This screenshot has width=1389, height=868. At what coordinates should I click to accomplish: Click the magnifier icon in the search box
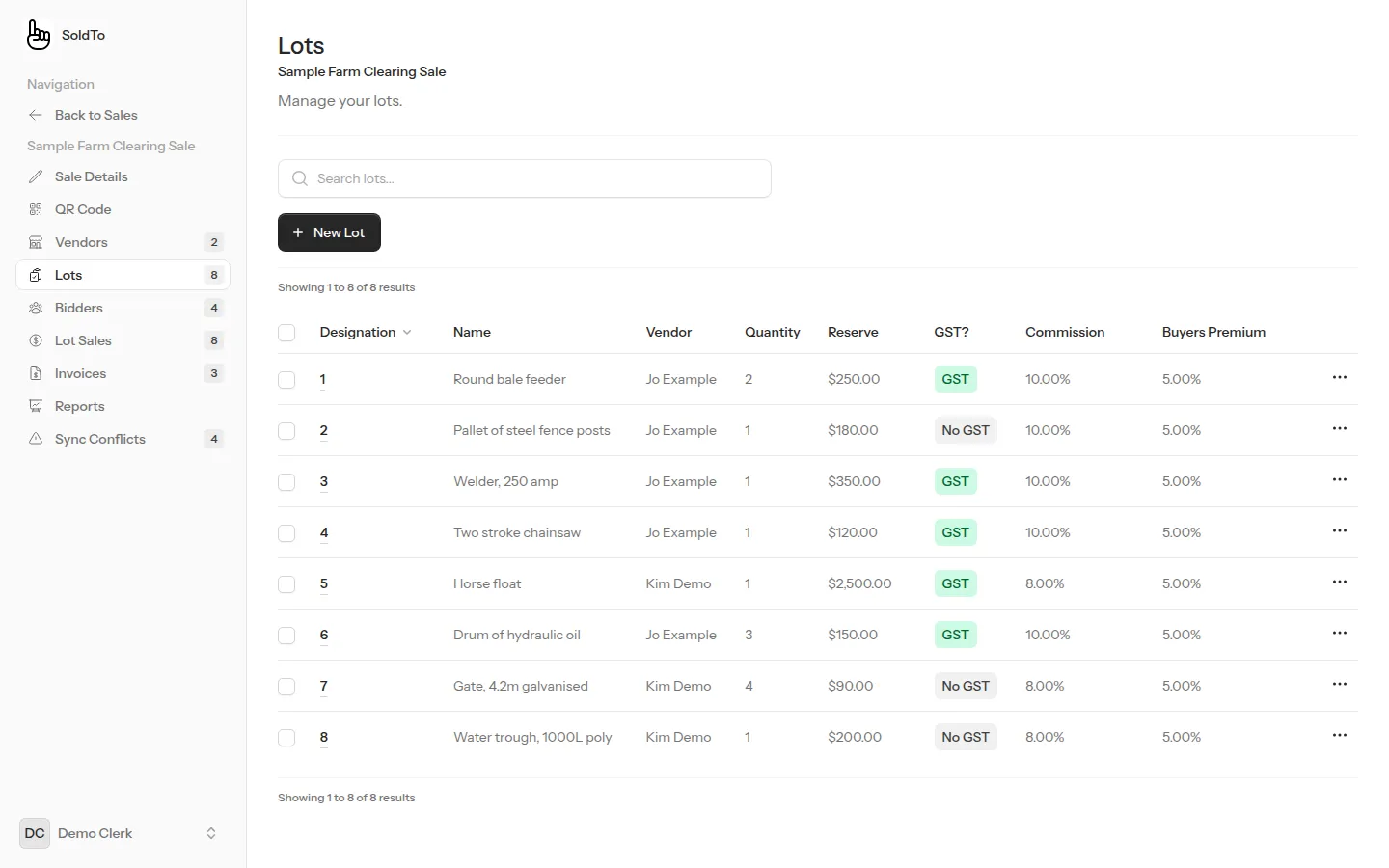(300, 178)
